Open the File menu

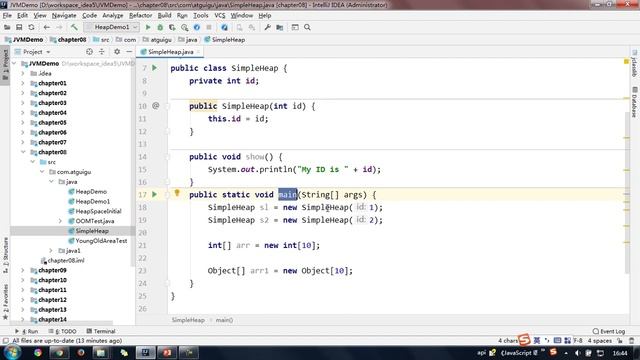pos(7,16)
